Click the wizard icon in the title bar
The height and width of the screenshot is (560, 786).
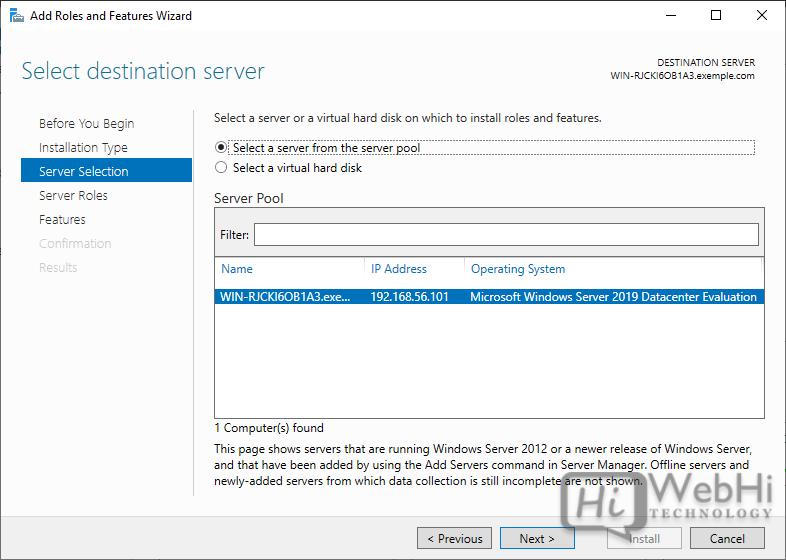pyautogui.click(x=15, y=15)
